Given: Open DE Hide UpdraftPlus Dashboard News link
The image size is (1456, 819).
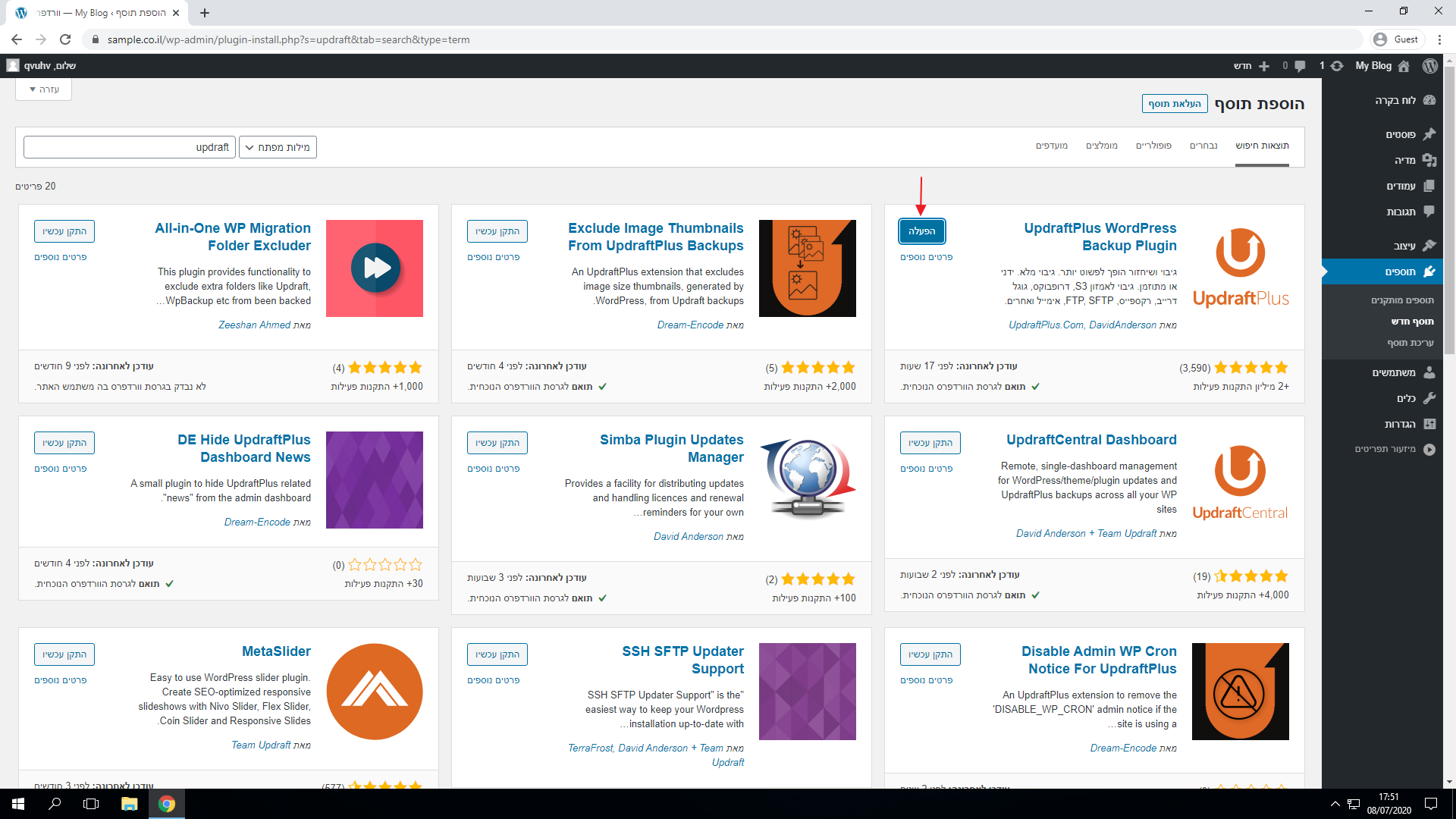Looking at the screenshot, I should pos(244,448).
